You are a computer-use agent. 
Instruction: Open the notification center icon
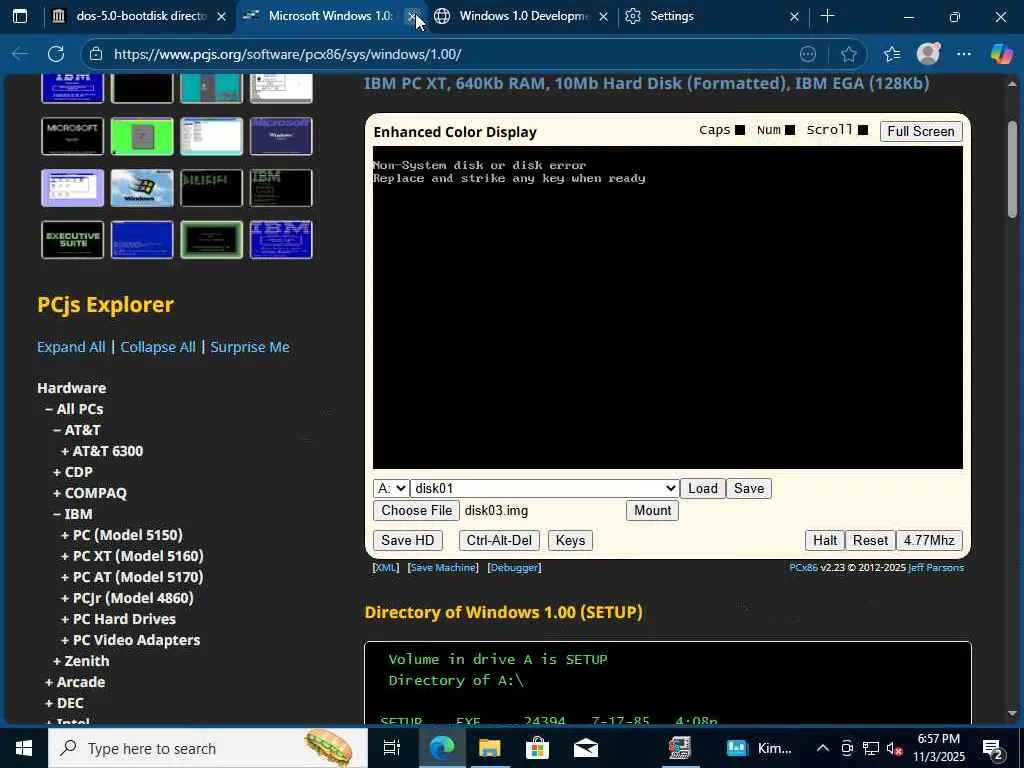(993, 748)
